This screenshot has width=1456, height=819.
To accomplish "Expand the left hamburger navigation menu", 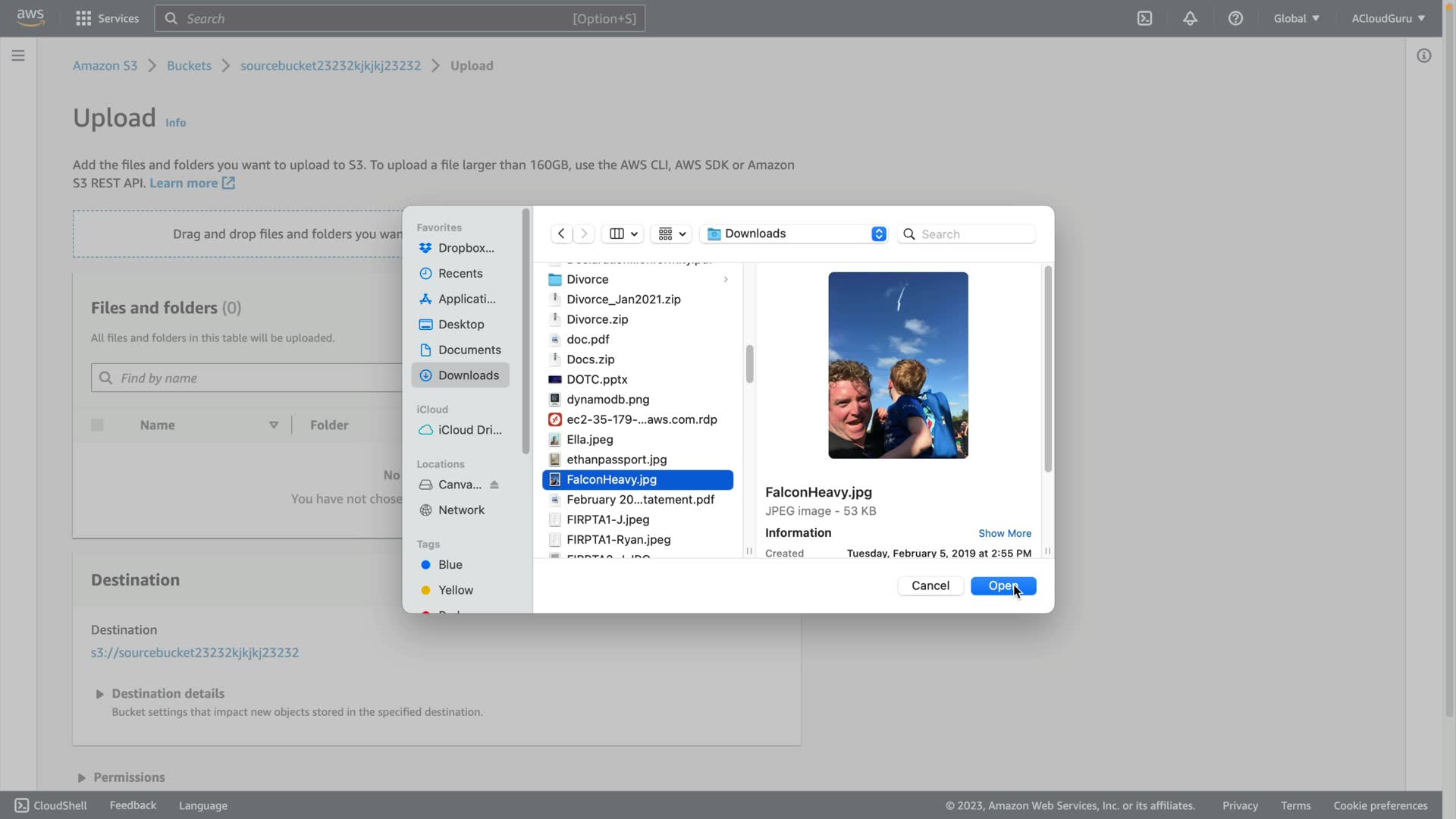I will (18, 55).
